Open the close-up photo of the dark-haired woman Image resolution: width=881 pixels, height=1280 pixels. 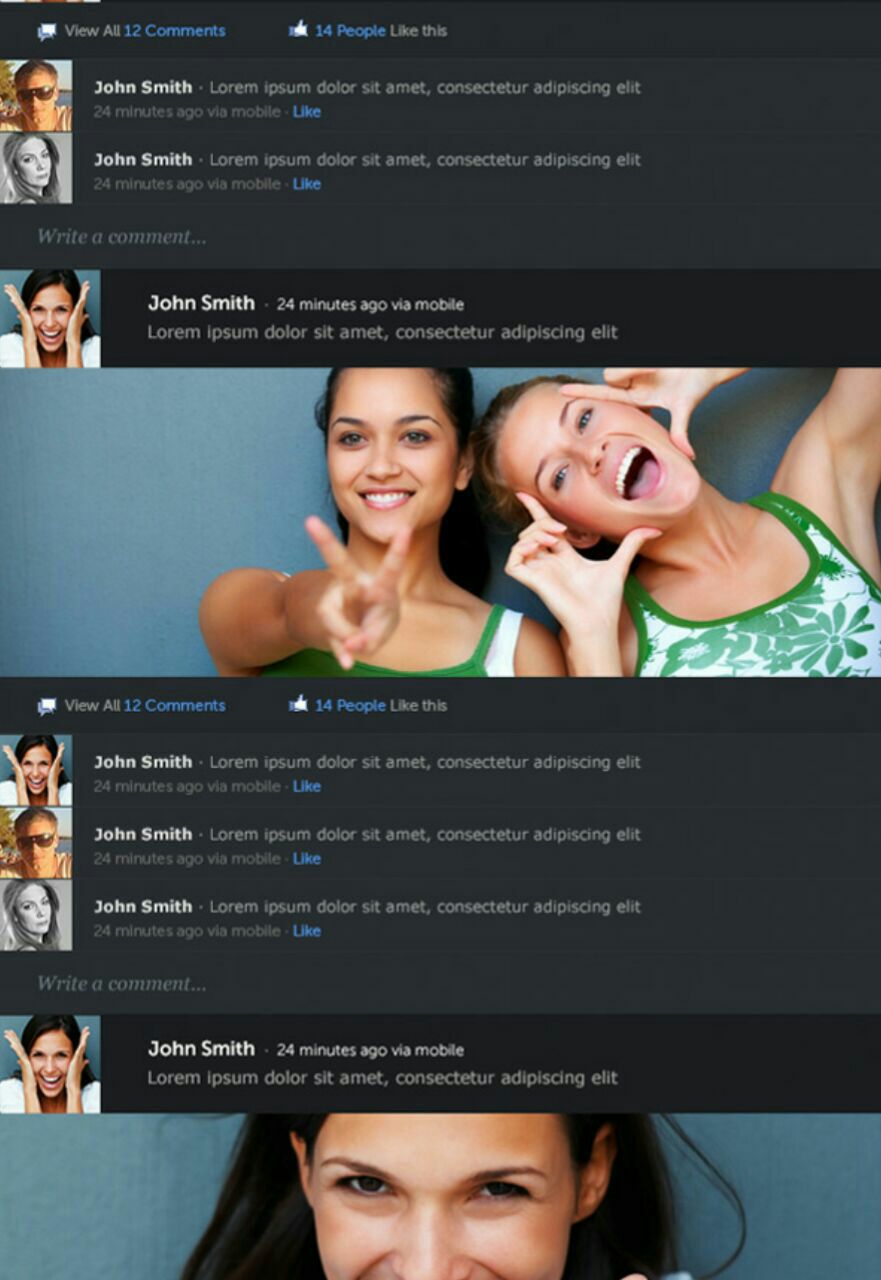point(440,1197)
